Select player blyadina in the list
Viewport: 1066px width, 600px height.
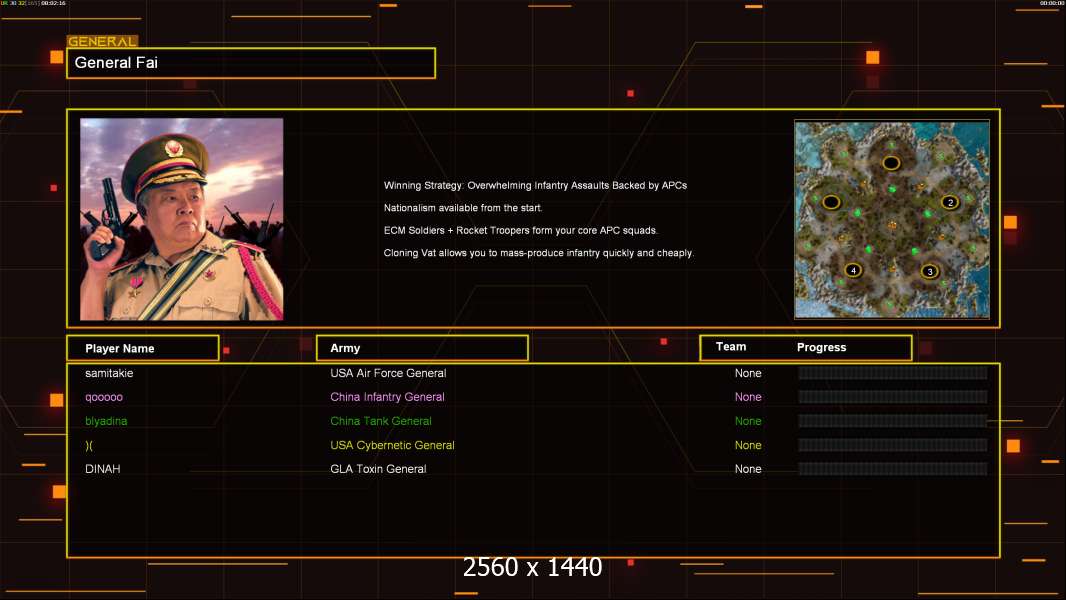[x=106, y=421]
